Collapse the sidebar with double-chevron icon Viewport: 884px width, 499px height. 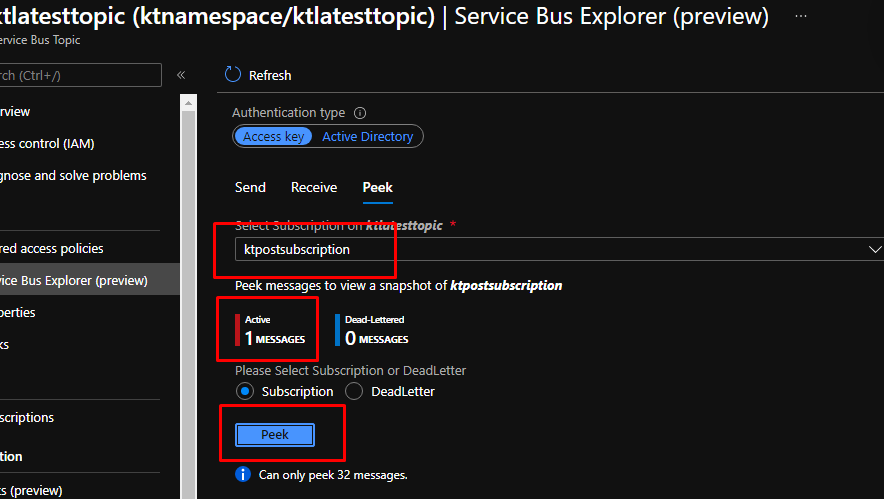[x=181, y=75]
